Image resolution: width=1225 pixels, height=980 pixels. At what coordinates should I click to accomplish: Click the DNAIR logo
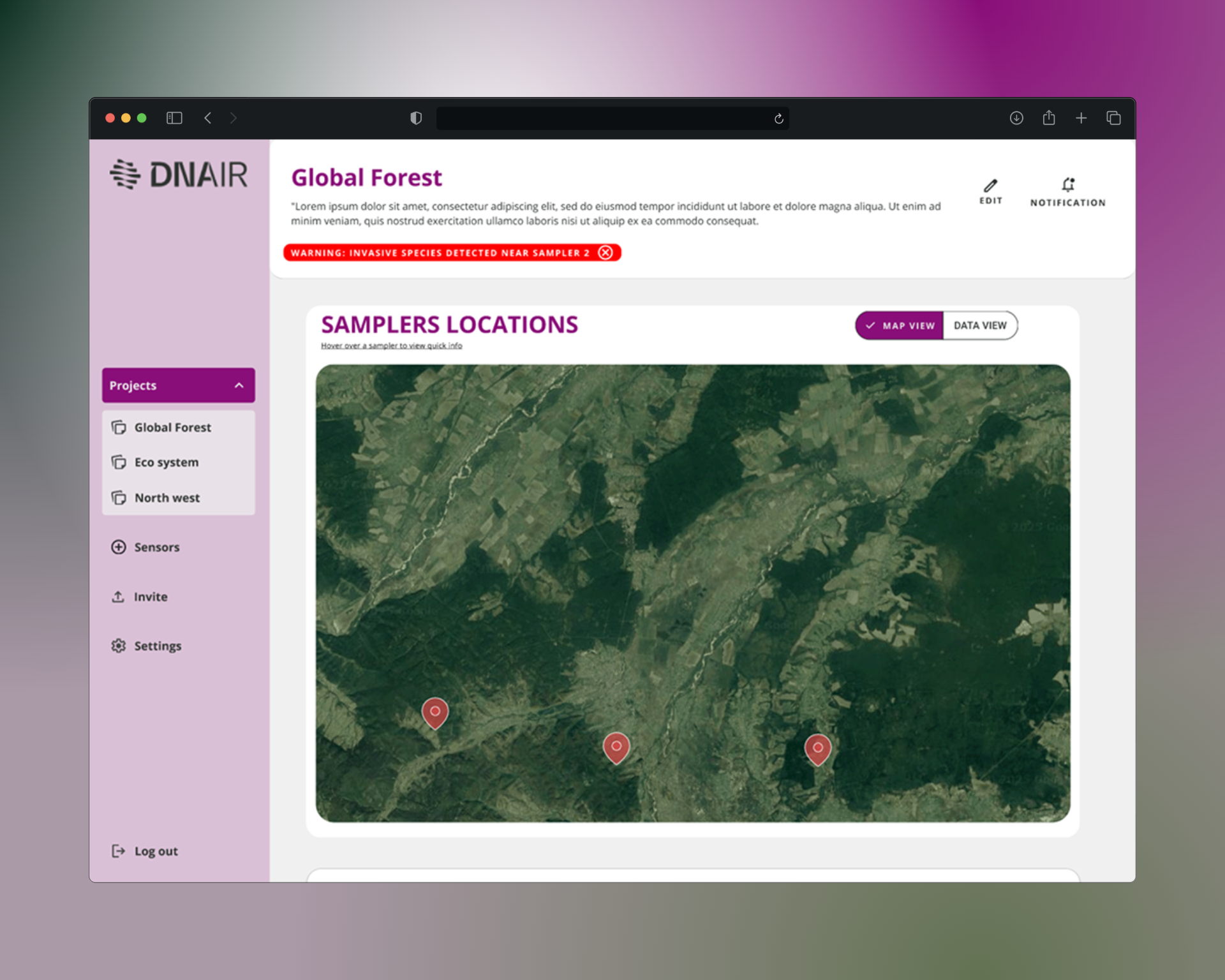point(179,175)
